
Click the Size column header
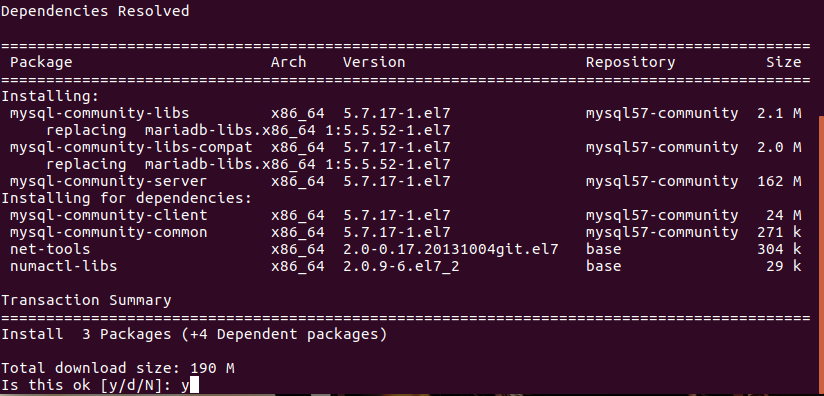[x=784, y=62]
